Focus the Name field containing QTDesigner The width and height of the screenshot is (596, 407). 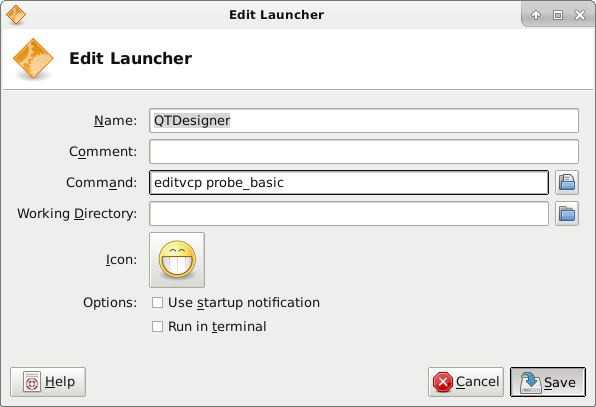(364, 120)
